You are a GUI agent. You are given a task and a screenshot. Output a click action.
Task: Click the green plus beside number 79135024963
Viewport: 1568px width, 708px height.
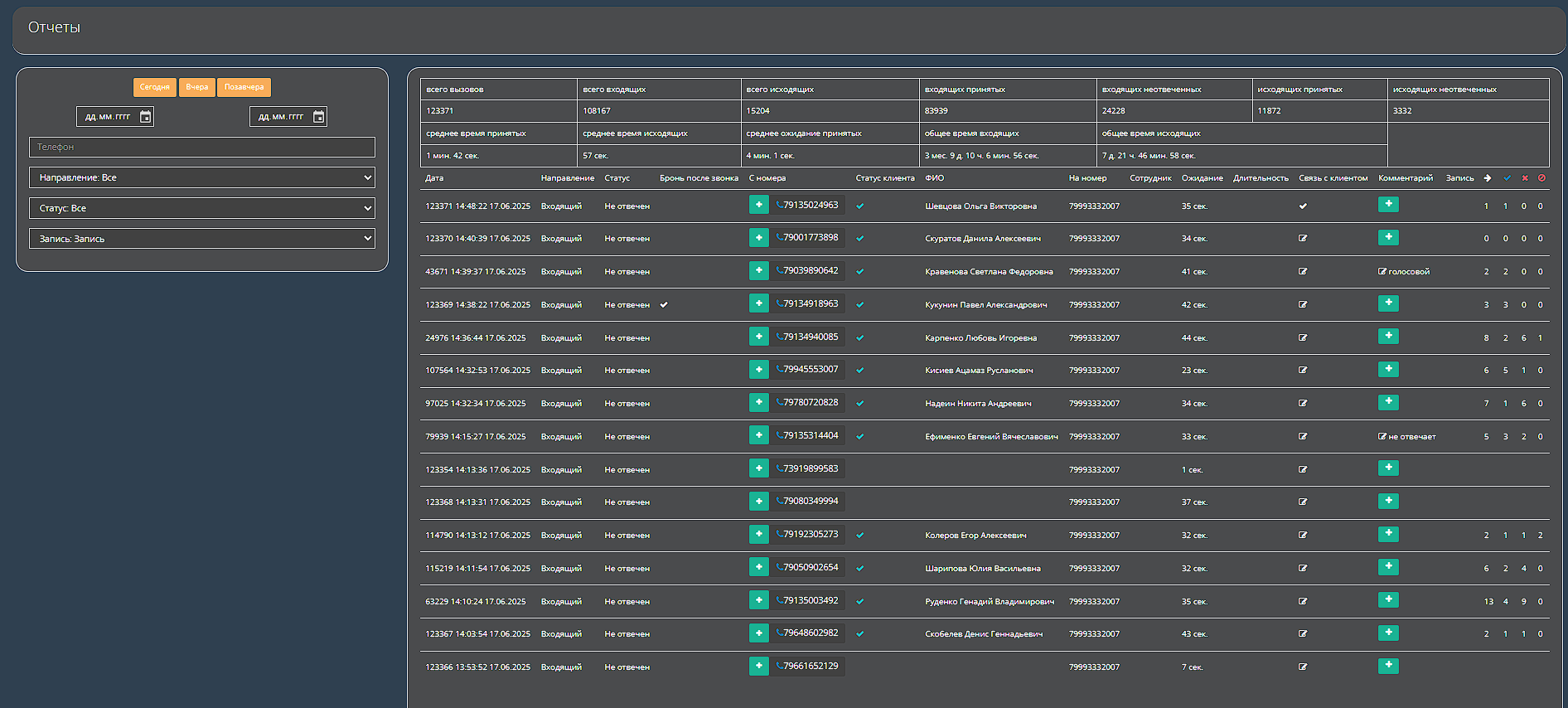point(758,205)
